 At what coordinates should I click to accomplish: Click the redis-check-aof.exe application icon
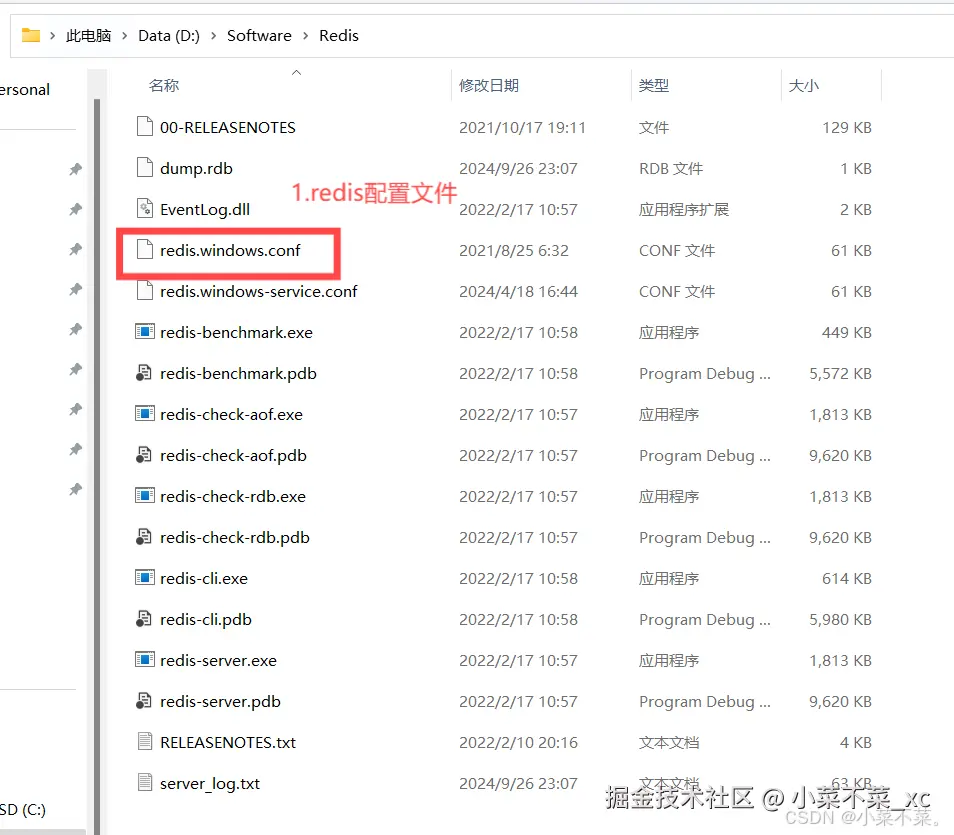(x=145, y=414)
